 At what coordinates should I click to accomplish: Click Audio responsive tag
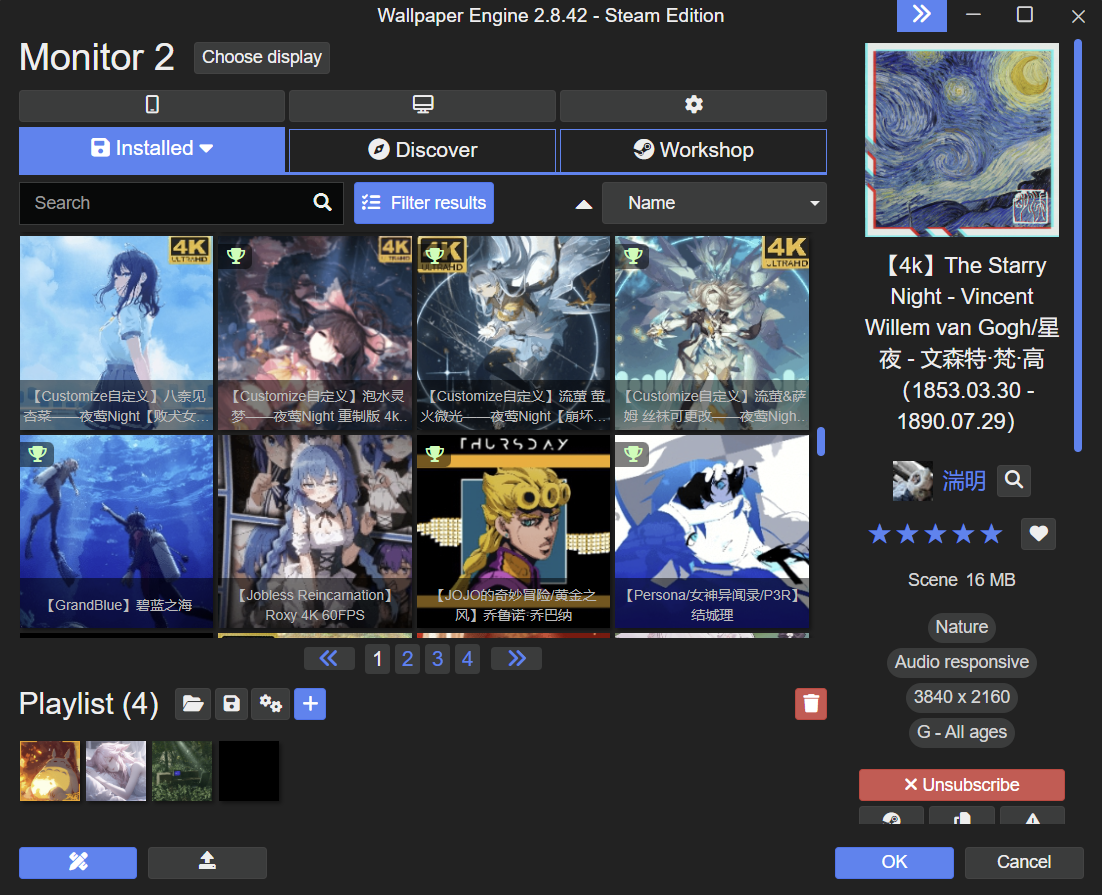[961, 662]
